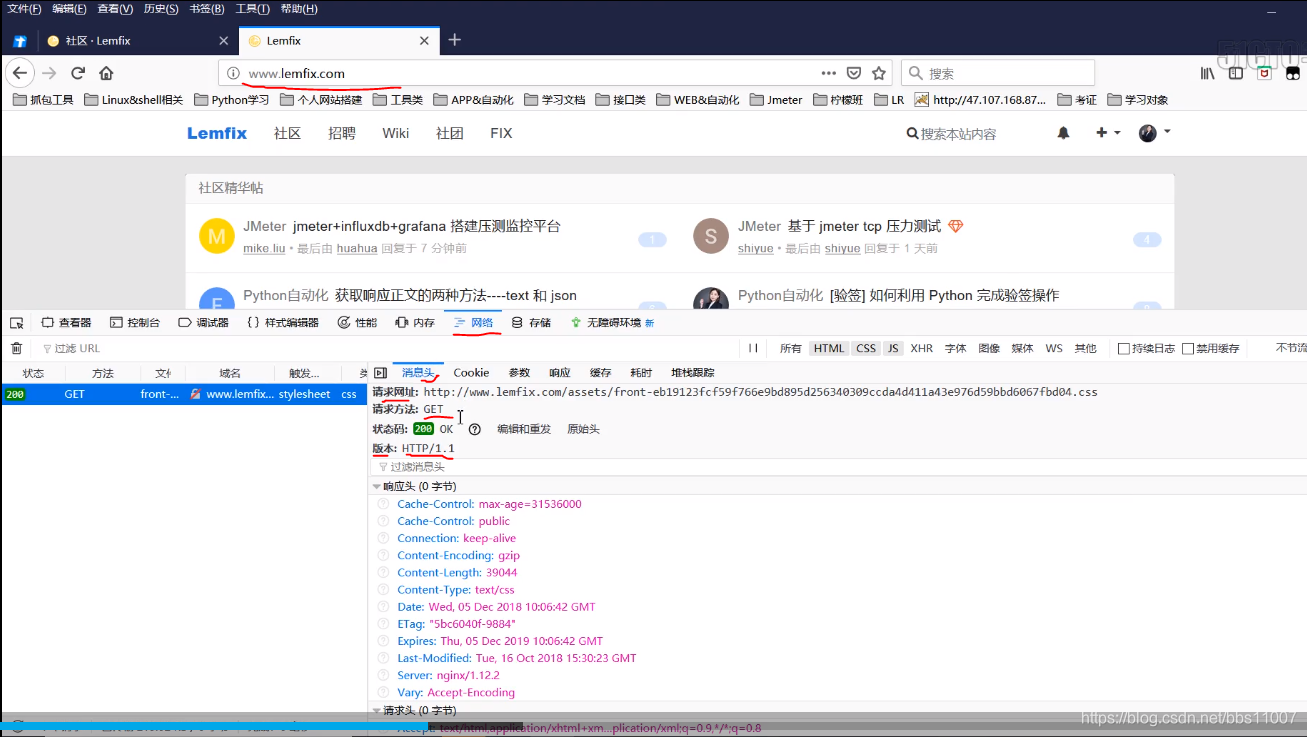This screenshot has width=1307, height=737.
Task: Open the page actions menu
Action: click(828, 73)
